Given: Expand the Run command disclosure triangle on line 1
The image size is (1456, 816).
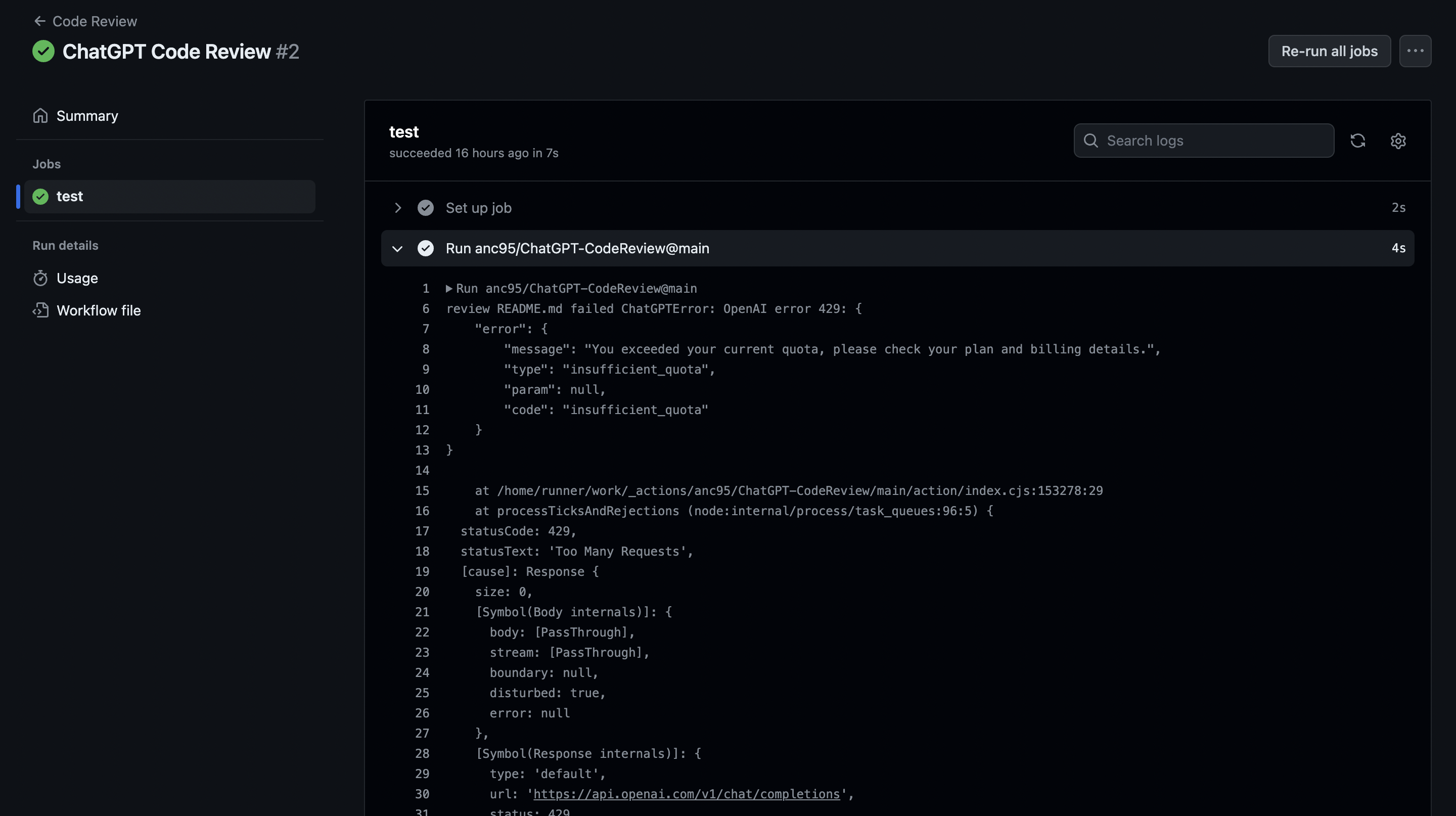Looking at the screenshot, I should pyautogui.click(x=449, y=289).
